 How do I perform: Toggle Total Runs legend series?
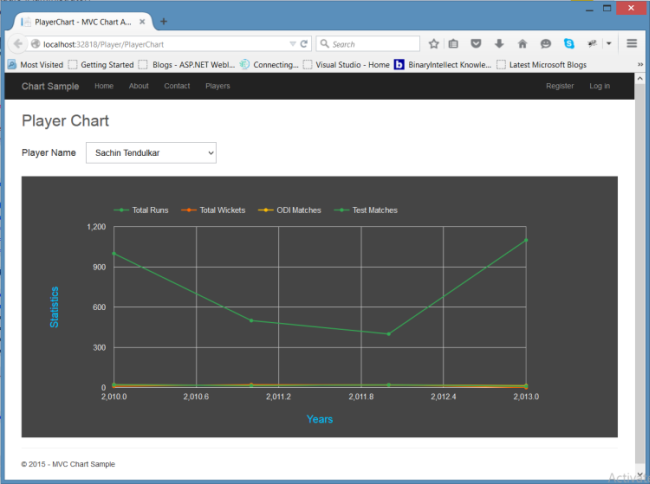[x=141, y=210]
